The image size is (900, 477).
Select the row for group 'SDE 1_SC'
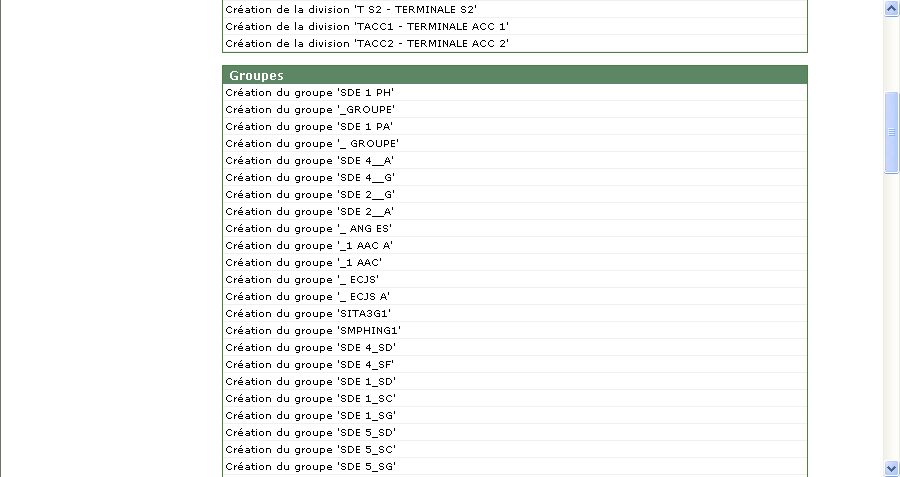coord(515,398)
